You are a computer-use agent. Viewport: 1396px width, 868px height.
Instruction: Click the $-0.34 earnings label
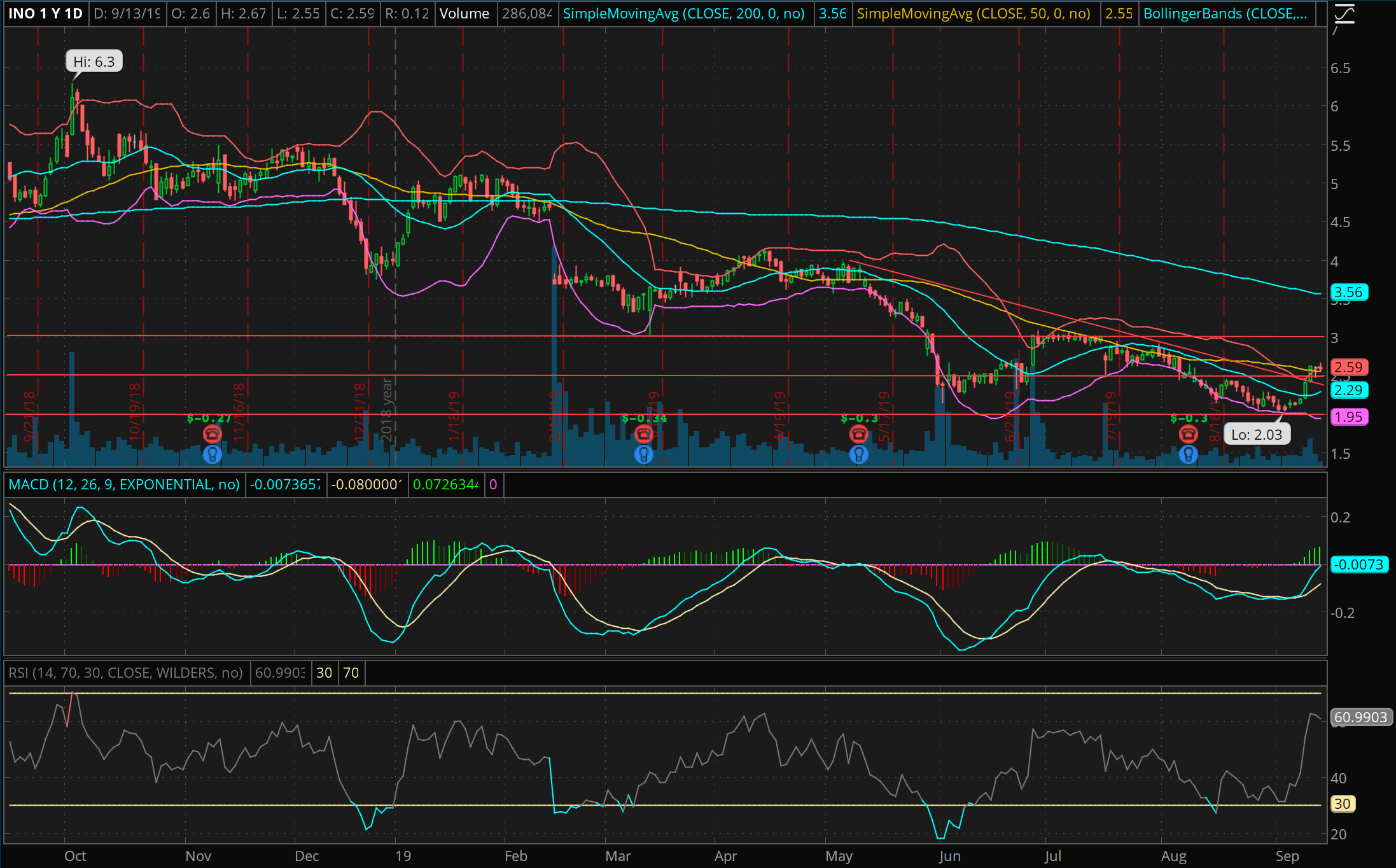pyautogui.click(x=645, y=418)
